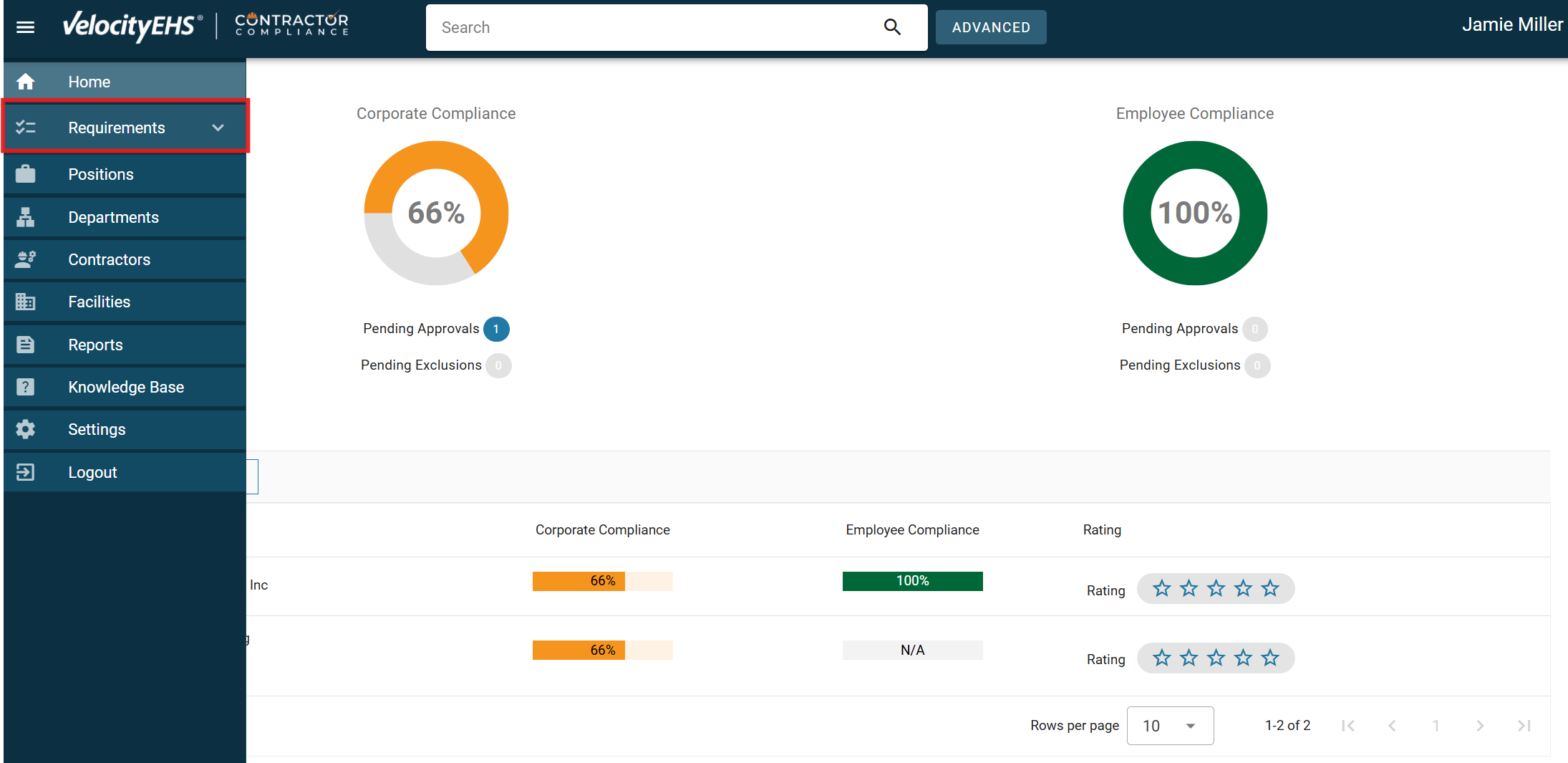Select the Contractors people icon

coord(26,259)
